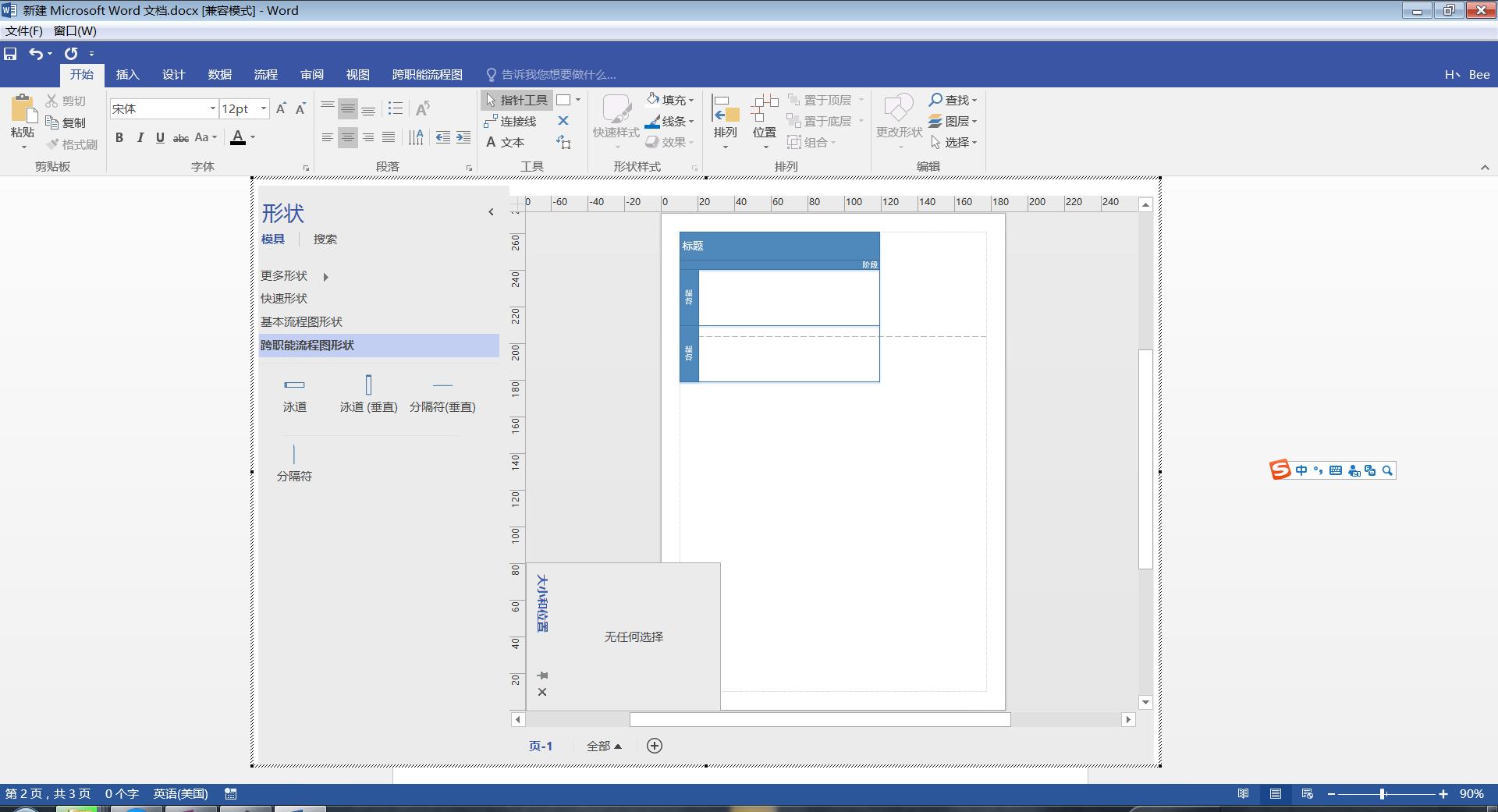The height and width of the screenshot is (812, 1498).
Task: Toggle bold formatting
Action: point(119,138)
